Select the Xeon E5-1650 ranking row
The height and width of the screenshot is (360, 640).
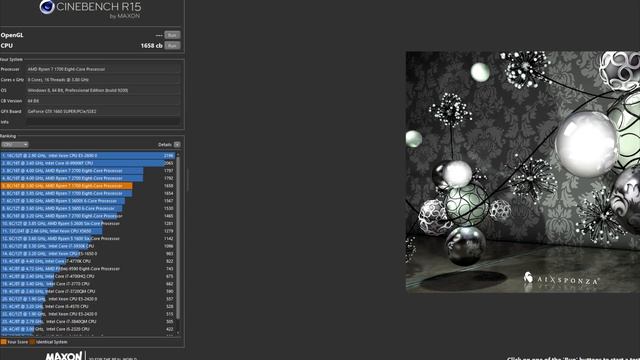pyautogui.click(x=88, y=254)
